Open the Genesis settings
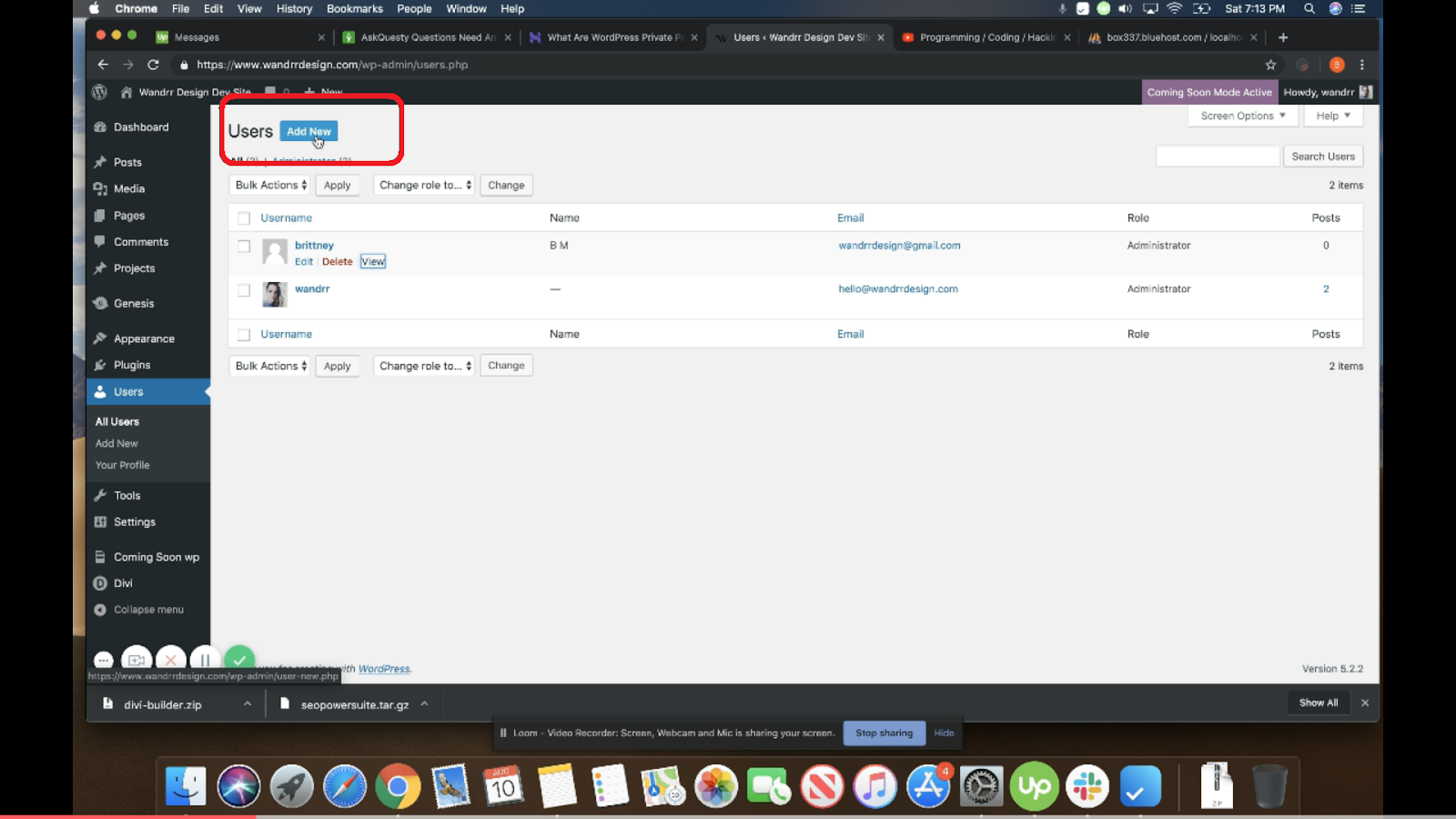The width and height of the screenshot is (1456, 819). pos(131,302)
